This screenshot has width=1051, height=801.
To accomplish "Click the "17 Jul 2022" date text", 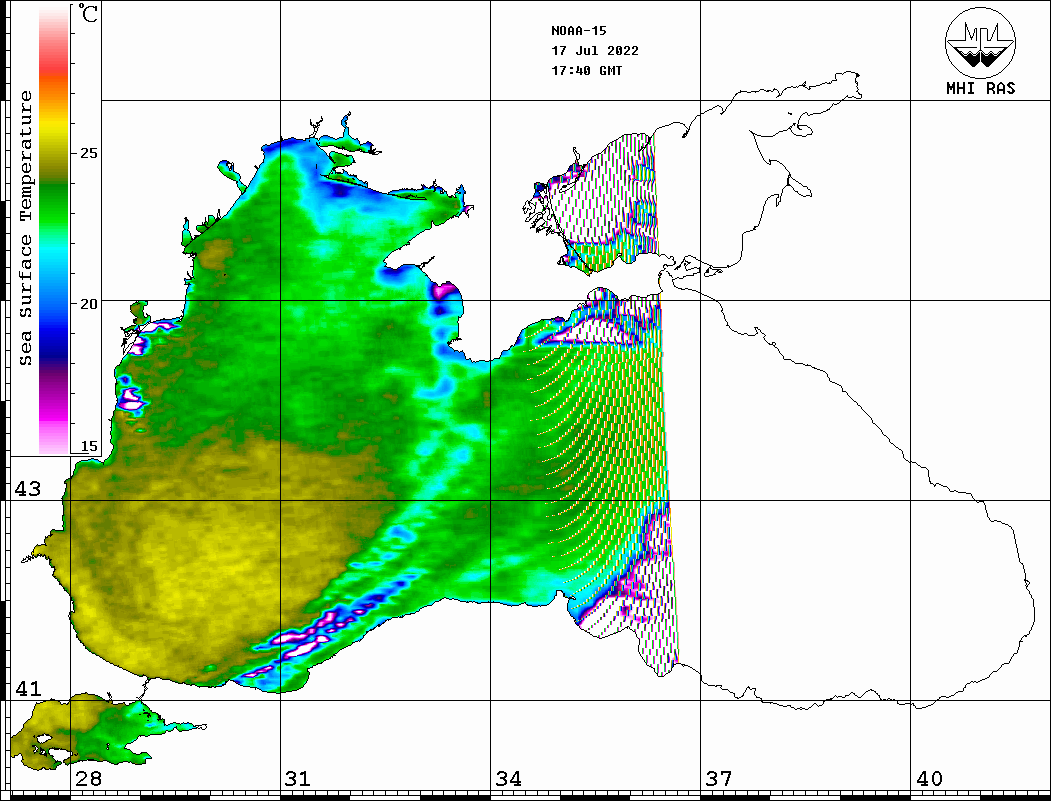I will [x=595, y=51].
